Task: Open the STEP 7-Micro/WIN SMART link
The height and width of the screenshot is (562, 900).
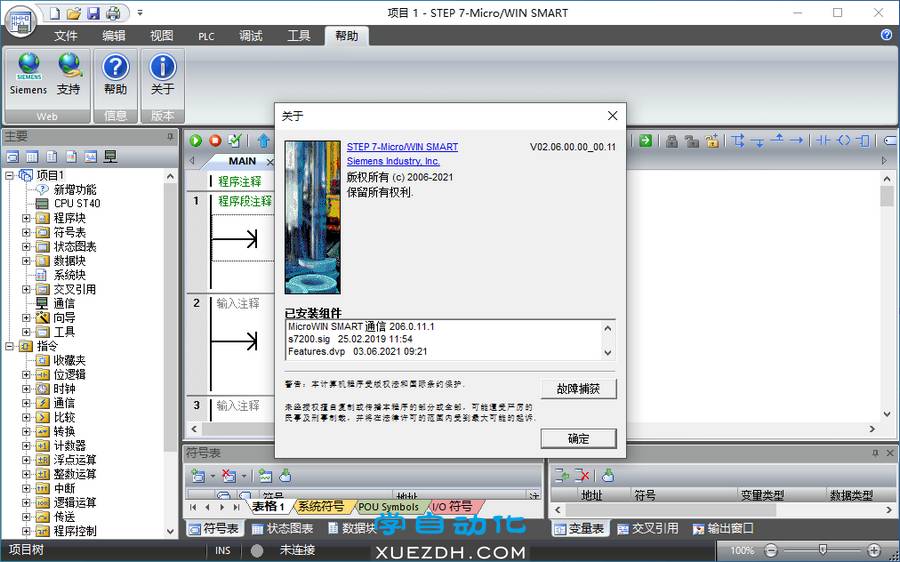Action: [x=402, y=146]
